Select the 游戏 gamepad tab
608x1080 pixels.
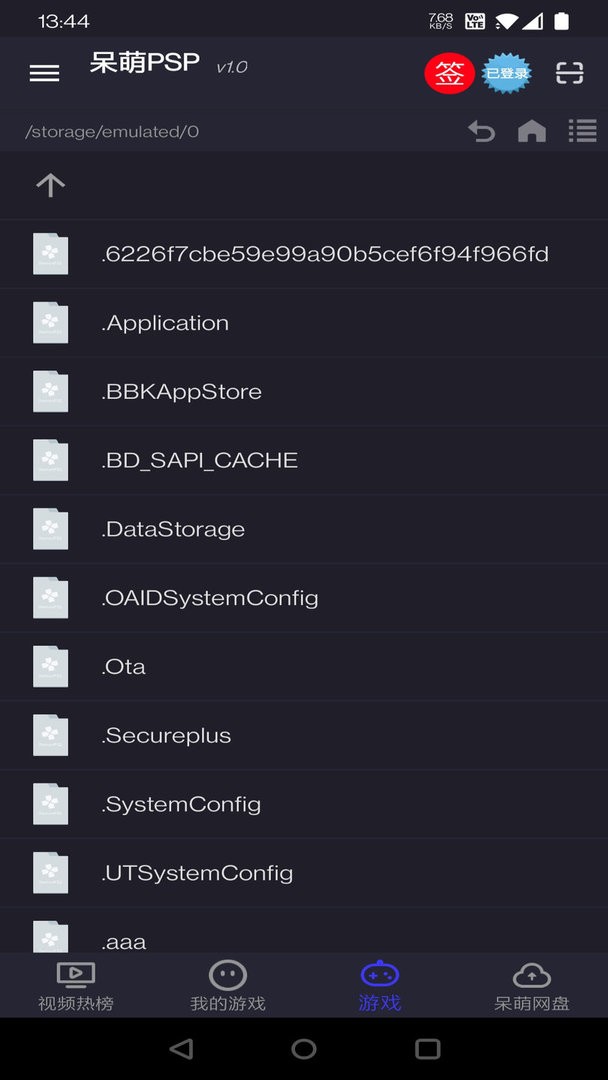tap(380, 985)
